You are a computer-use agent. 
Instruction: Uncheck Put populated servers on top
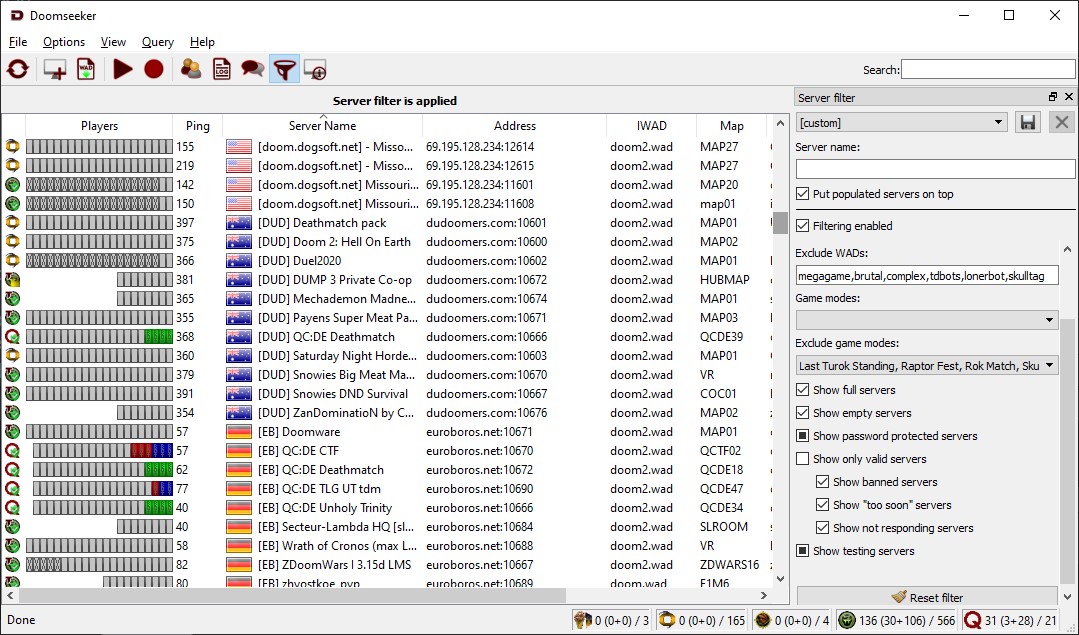point(803,194)
